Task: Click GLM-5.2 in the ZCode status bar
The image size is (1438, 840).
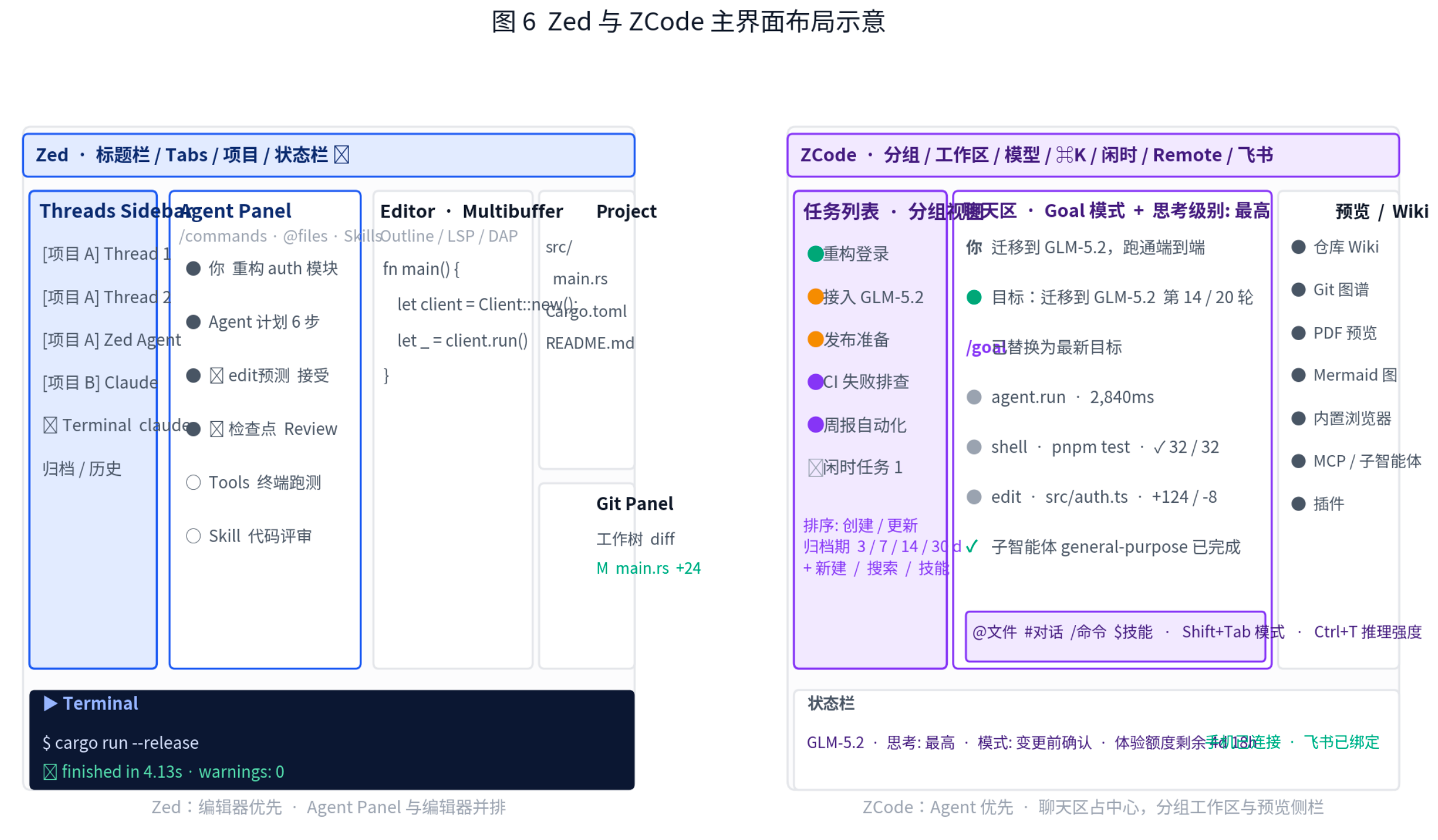Action: 835,742
